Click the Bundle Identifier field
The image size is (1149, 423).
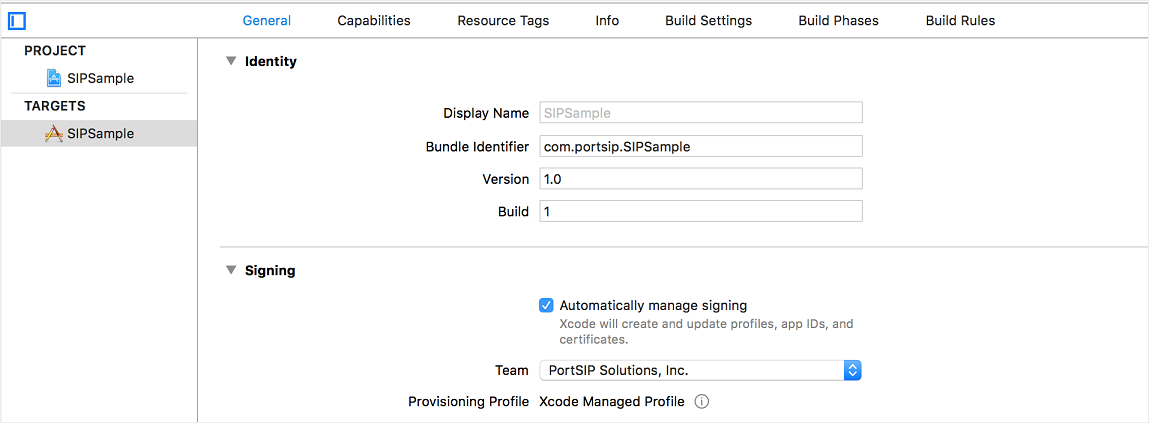coord(700,146)
